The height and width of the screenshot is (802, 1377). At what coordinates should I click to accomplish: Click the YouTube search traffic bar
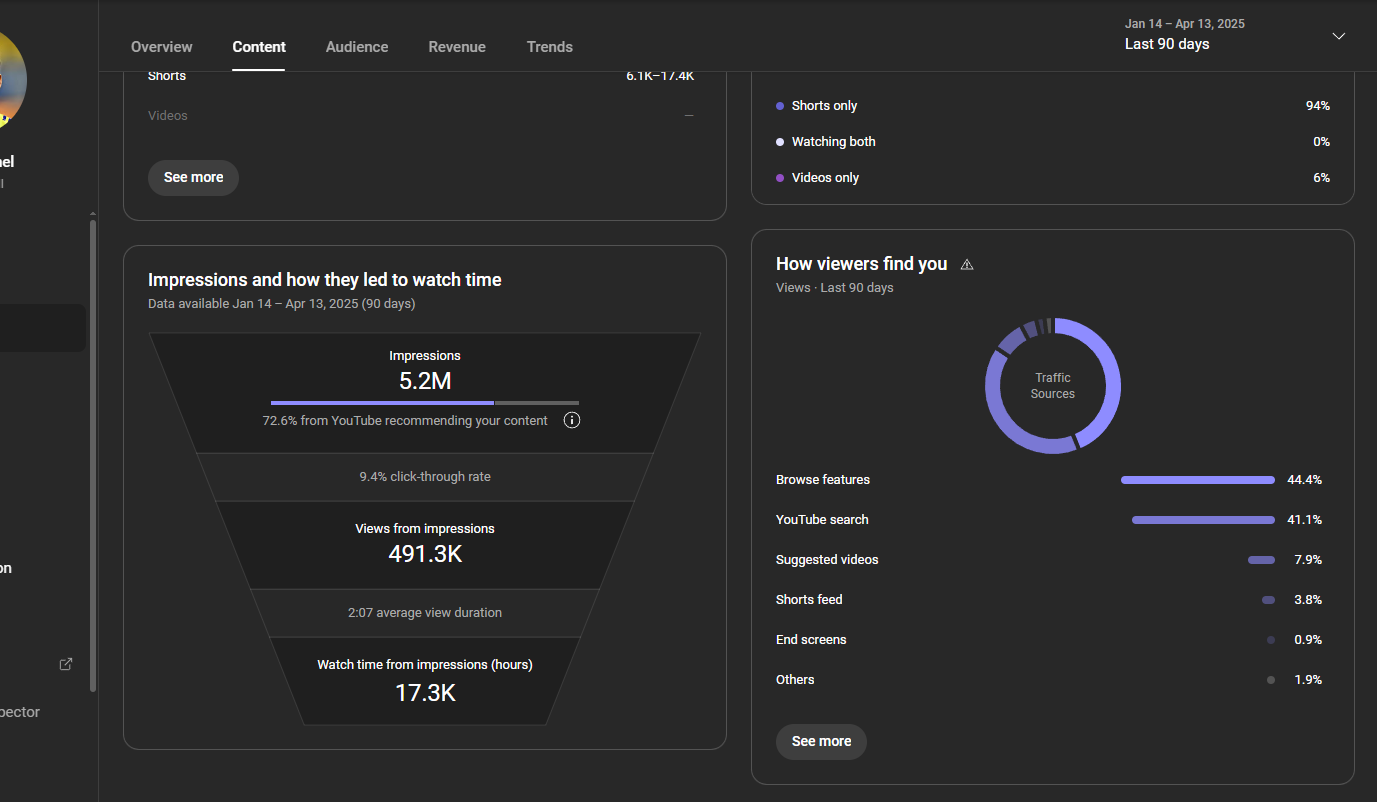1203,520
